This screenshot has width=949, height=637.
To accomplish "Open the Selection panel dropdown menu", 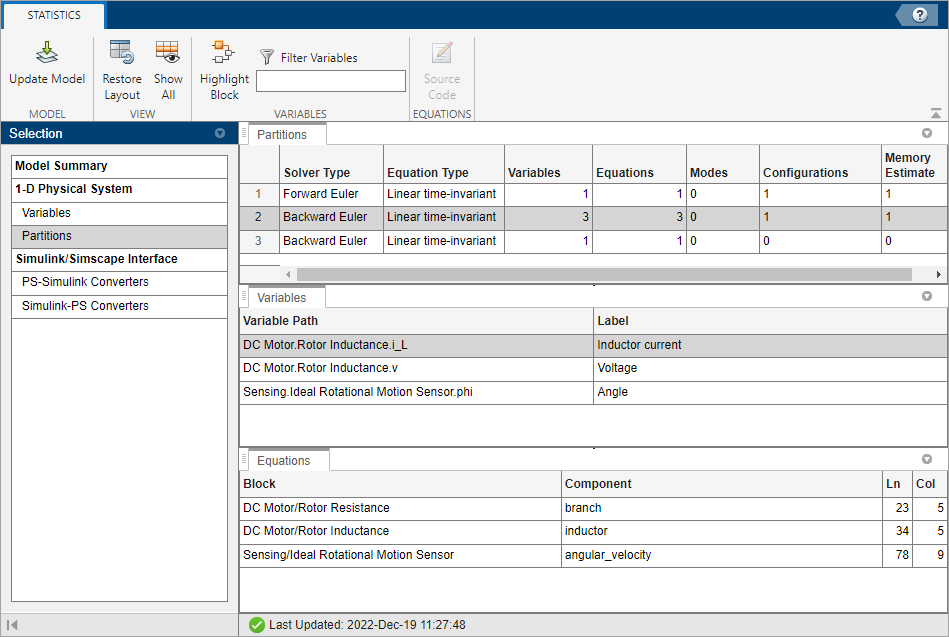I will [220, 134].
